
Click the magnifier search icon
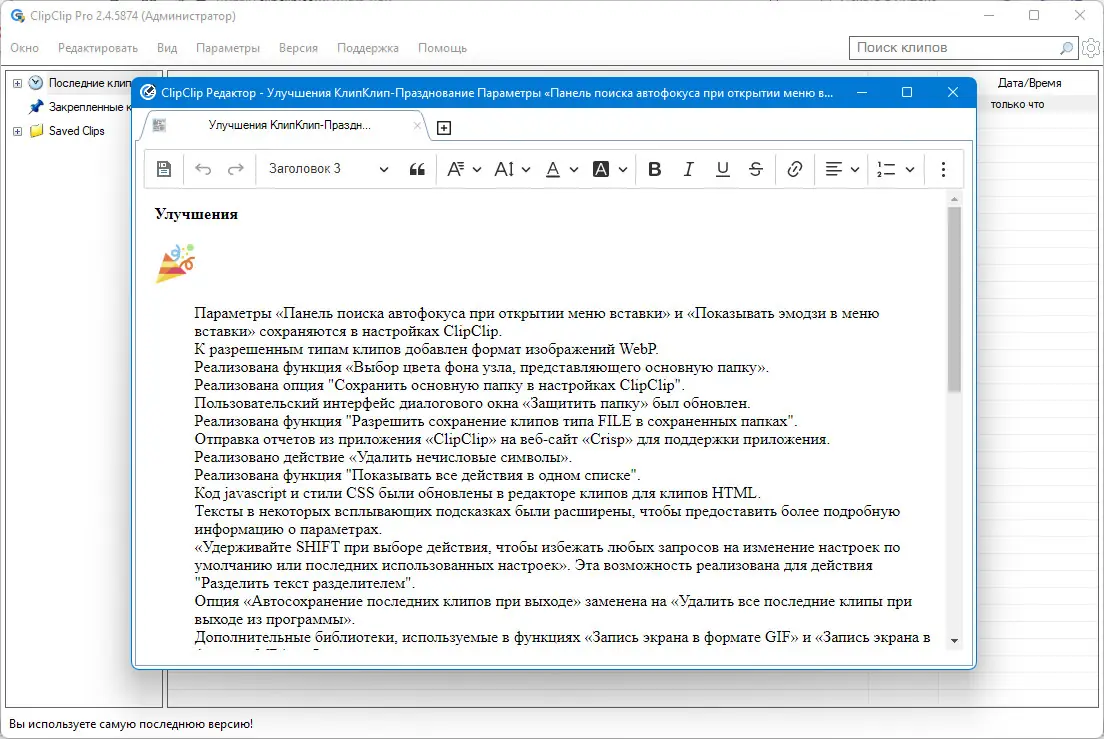(x=1067, y=48)
